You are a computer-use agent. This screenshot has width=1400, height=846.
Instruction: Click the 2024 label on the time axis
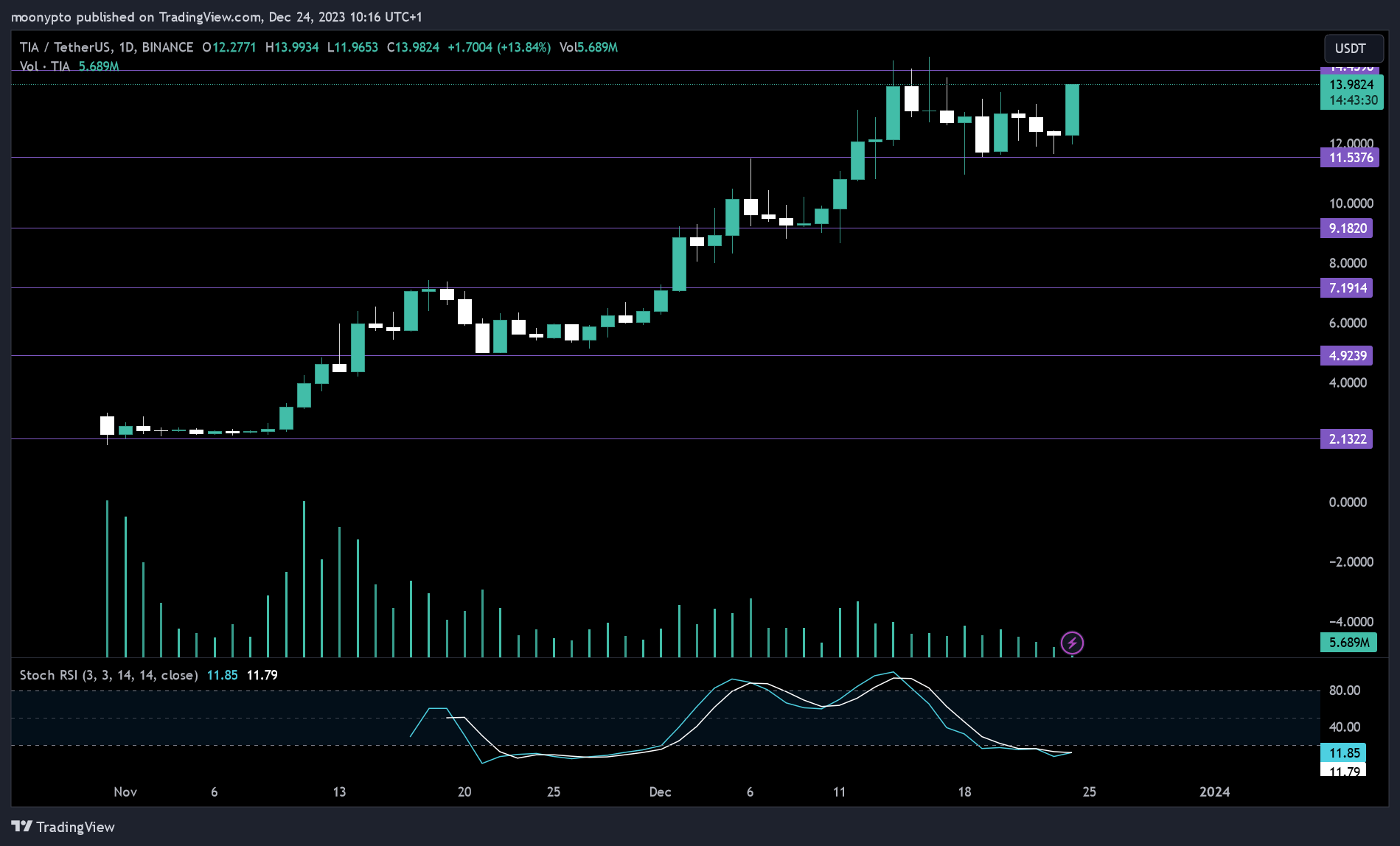[1214, 792]
